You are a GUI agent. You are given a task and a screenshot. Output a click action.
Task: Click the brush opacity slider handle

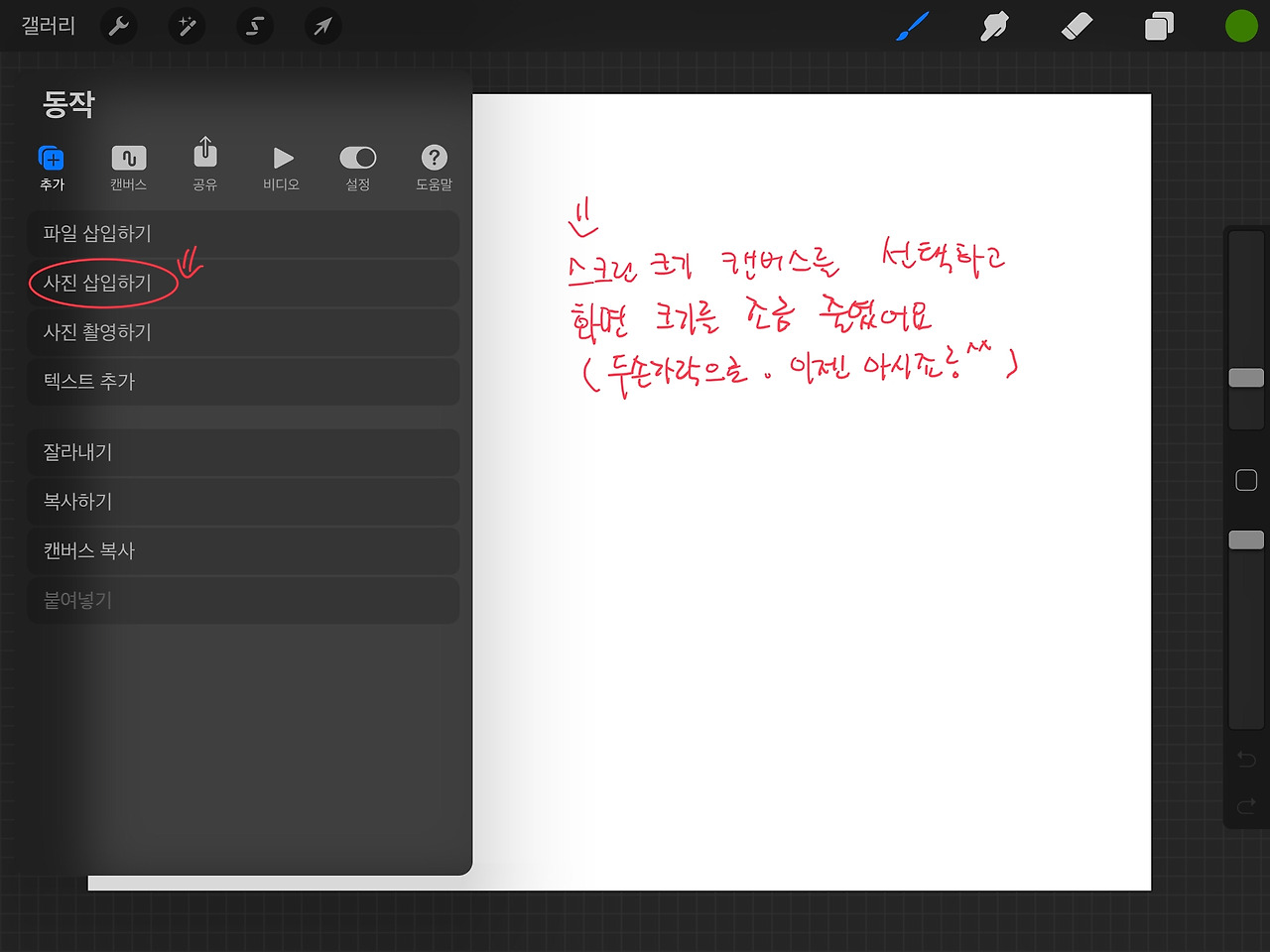tap(1246, 539)
